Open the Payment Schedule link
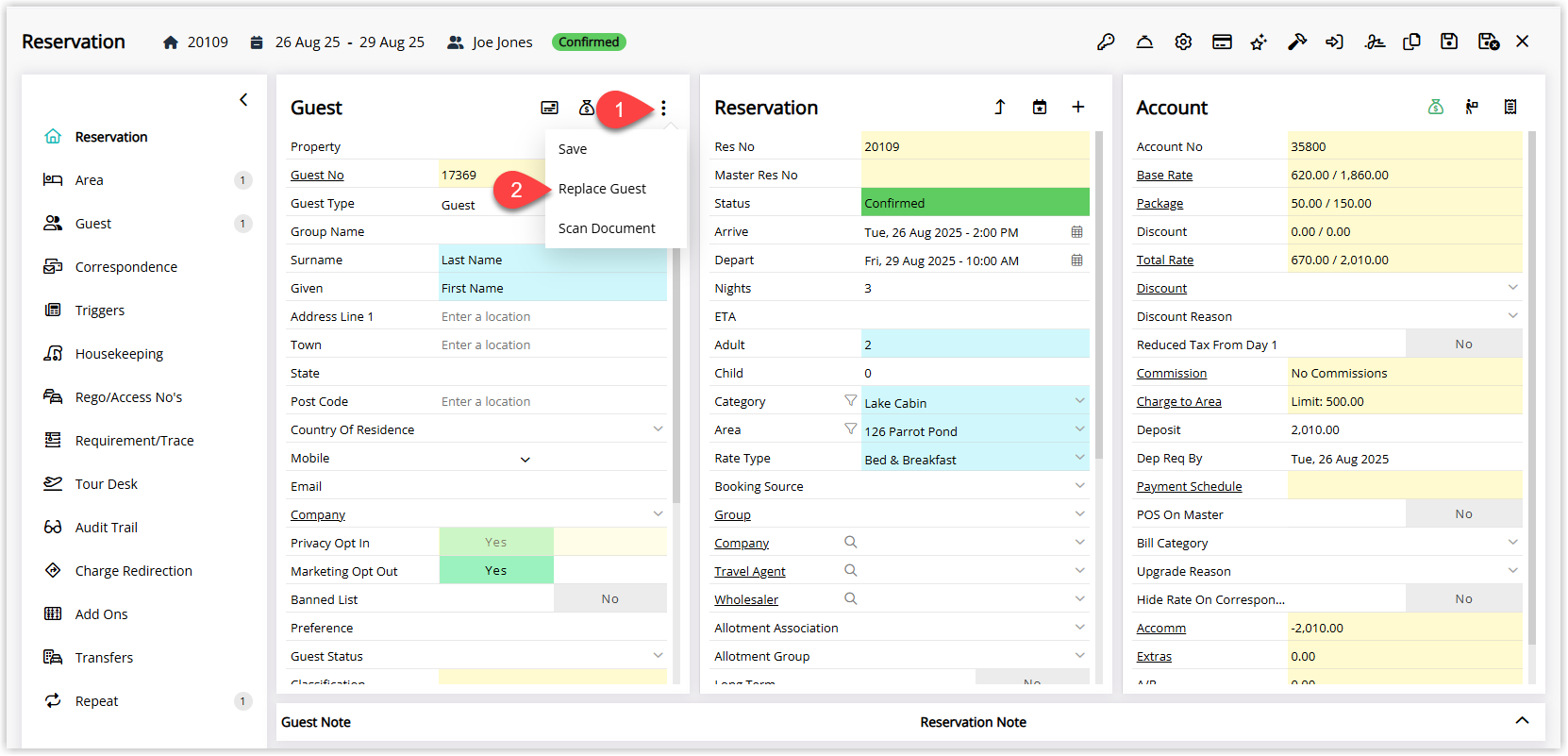This screenshot has height=756, width=1568. [1189, 486]
